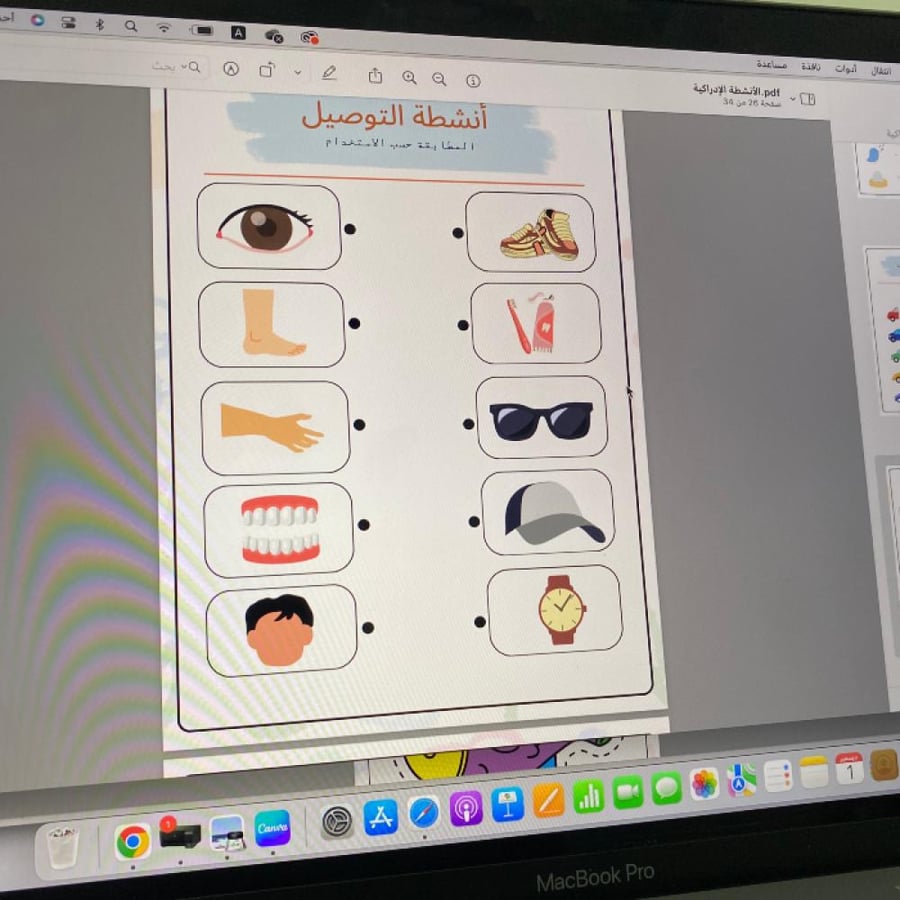Open the انتقال menu

point(880,71)
